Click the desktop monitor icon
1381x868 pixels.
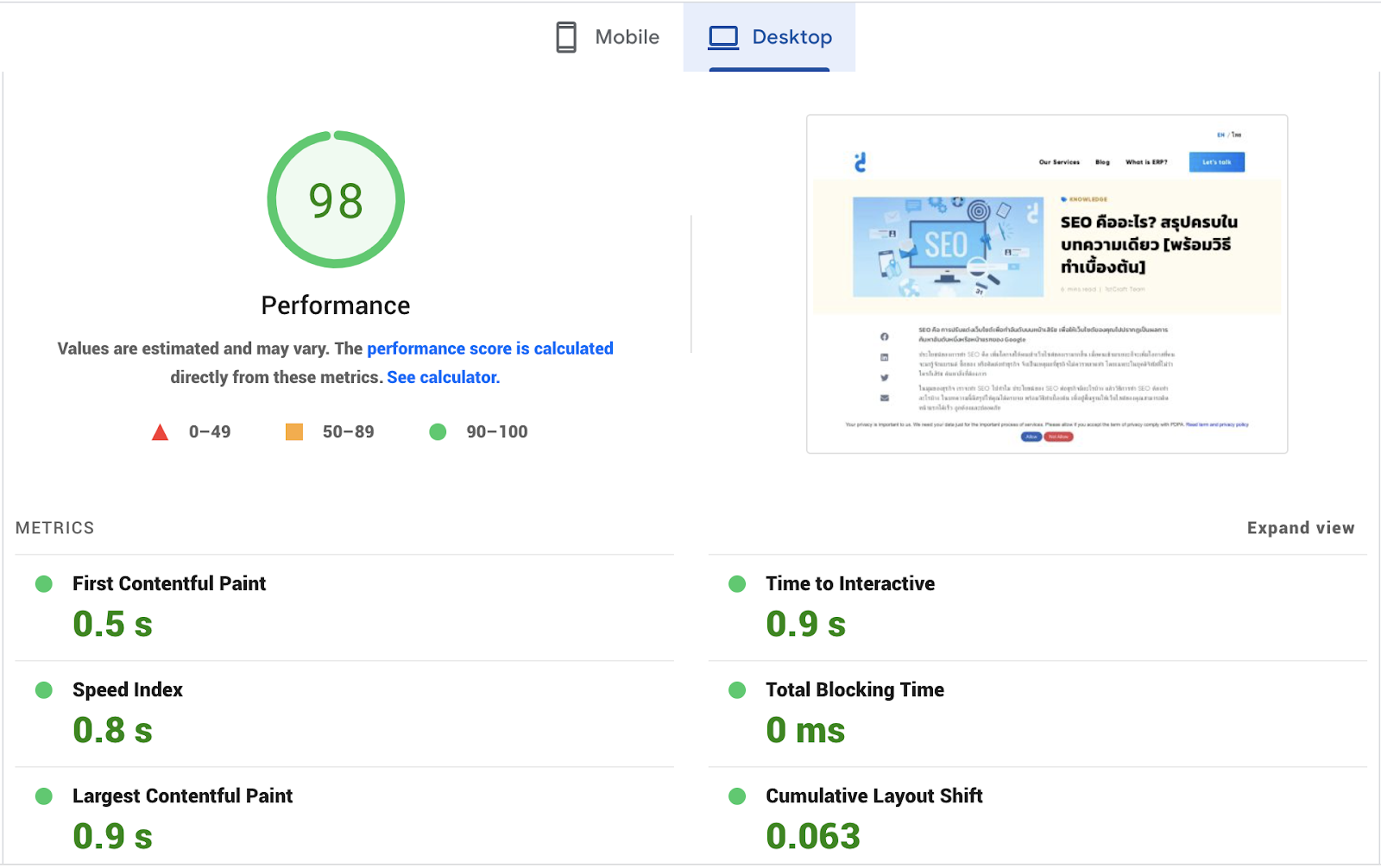coord(723,37)
